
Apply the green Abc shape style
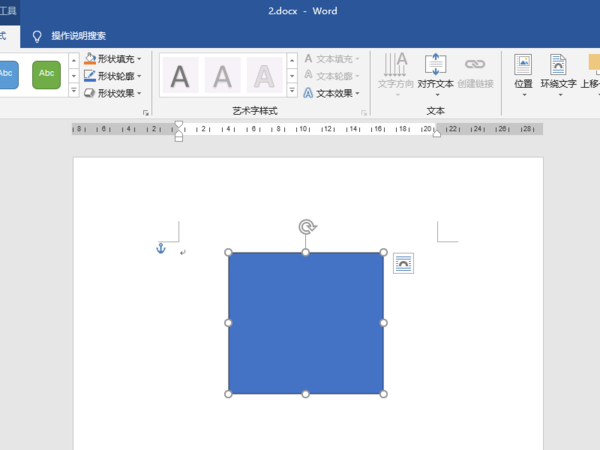tap(46, 75)
